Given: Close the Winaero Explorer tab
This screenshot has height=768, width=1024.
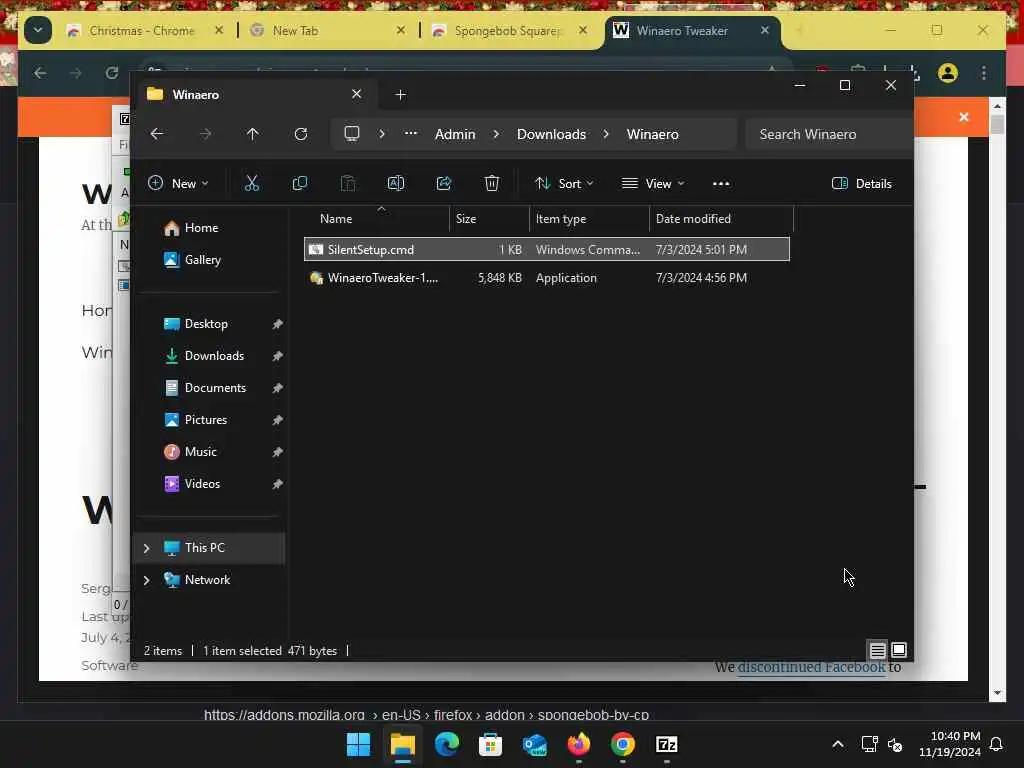Looking at the screenshot, I should (x=357, y=94).
